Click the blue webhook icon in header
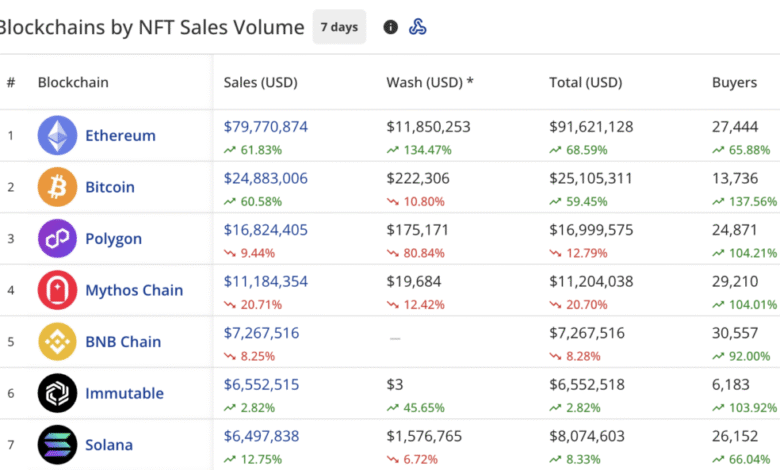This screenshot has height=470, width=780. [x=417, y=27]
